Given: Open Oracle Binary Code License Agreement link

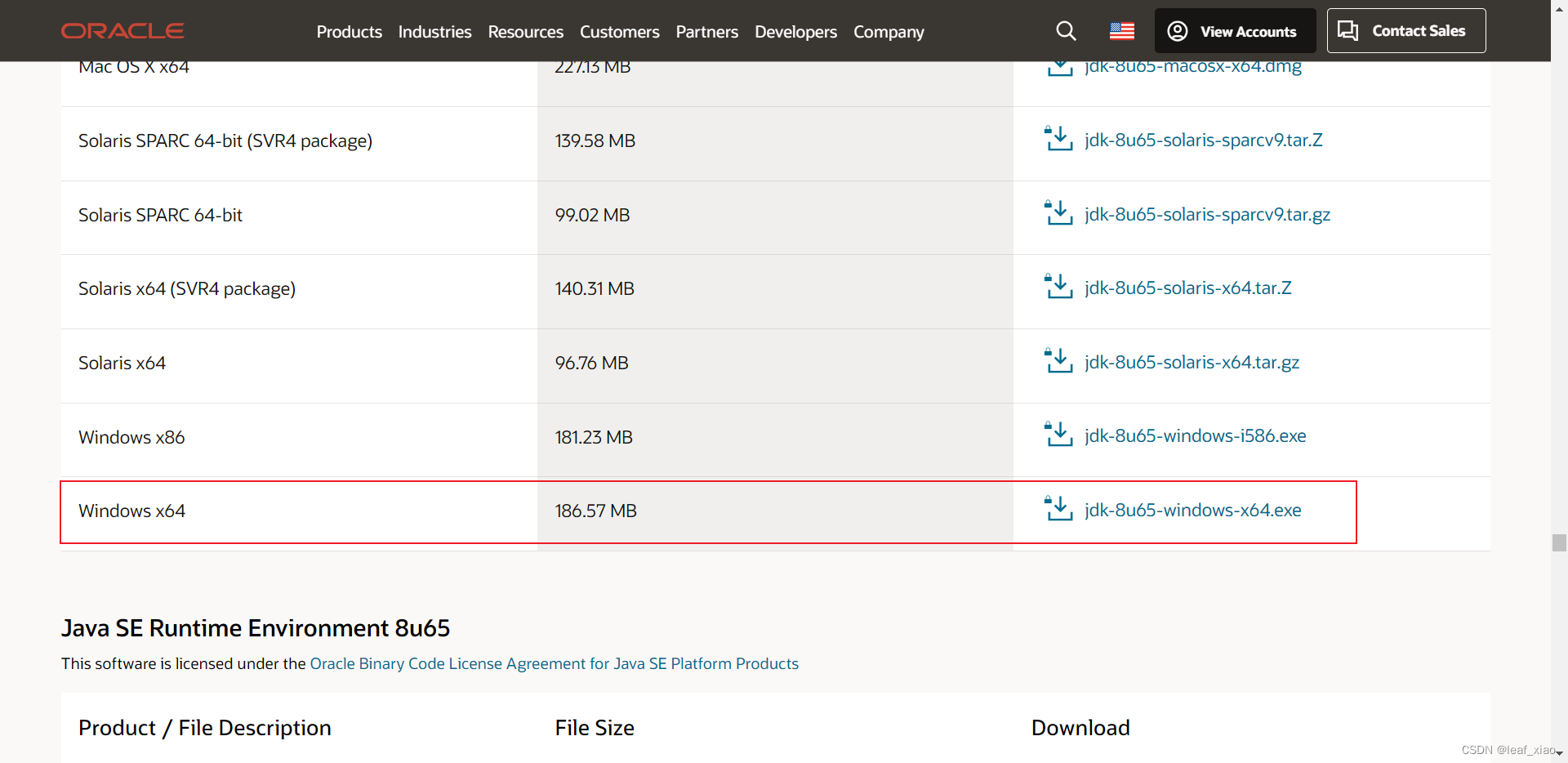Looking at the screenshot, I should click(x=554, y=663).
